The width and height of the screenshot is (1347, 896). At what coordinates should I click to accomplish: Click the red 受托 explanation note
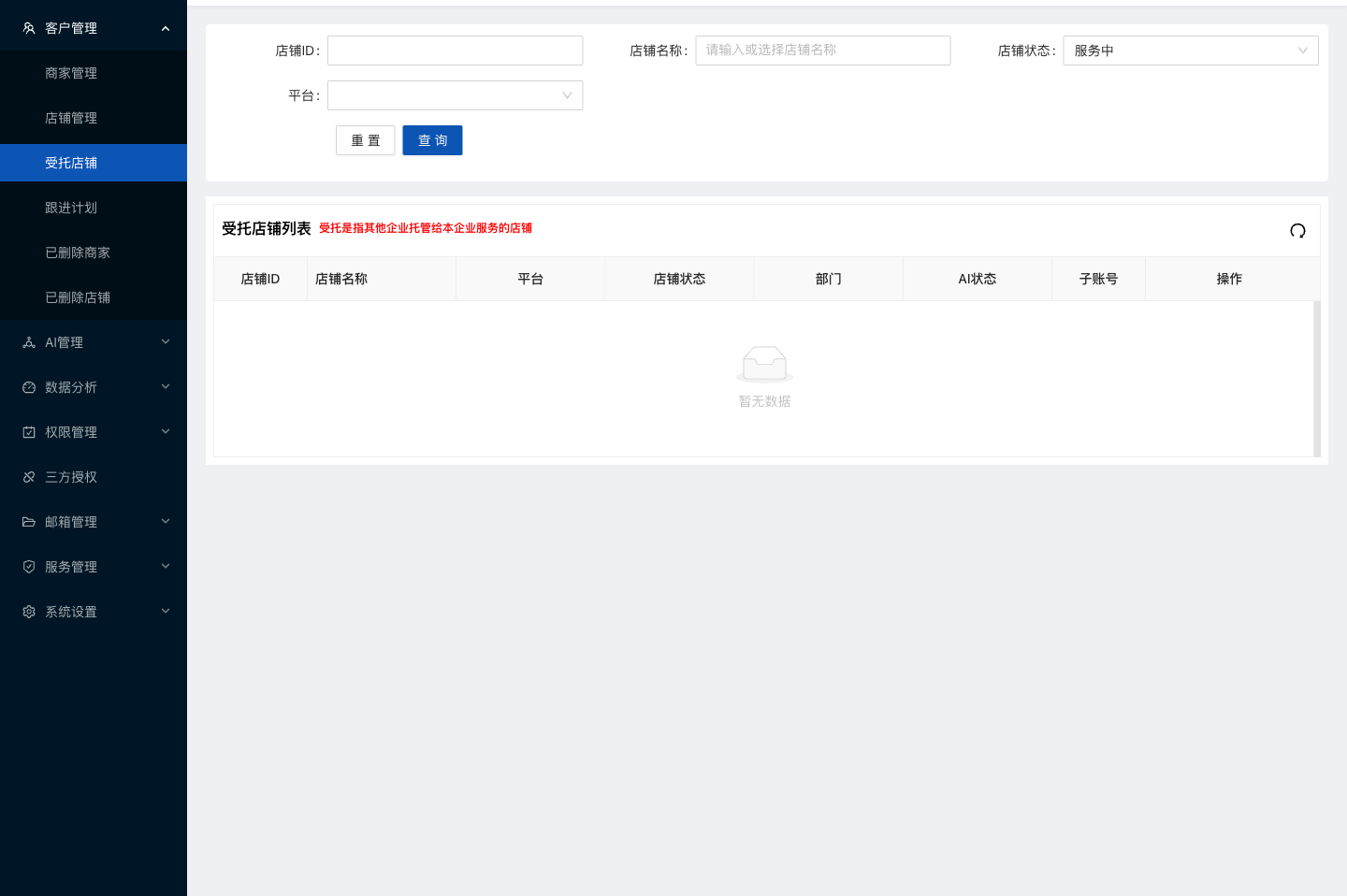(x=426, y=228)
